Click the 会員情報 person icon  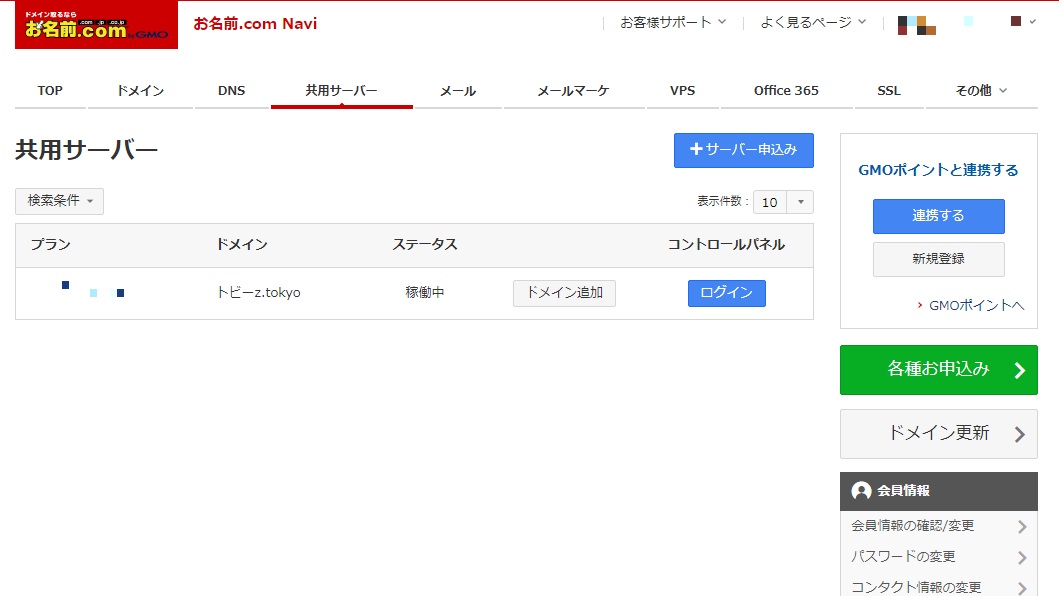tap(861, 491)
